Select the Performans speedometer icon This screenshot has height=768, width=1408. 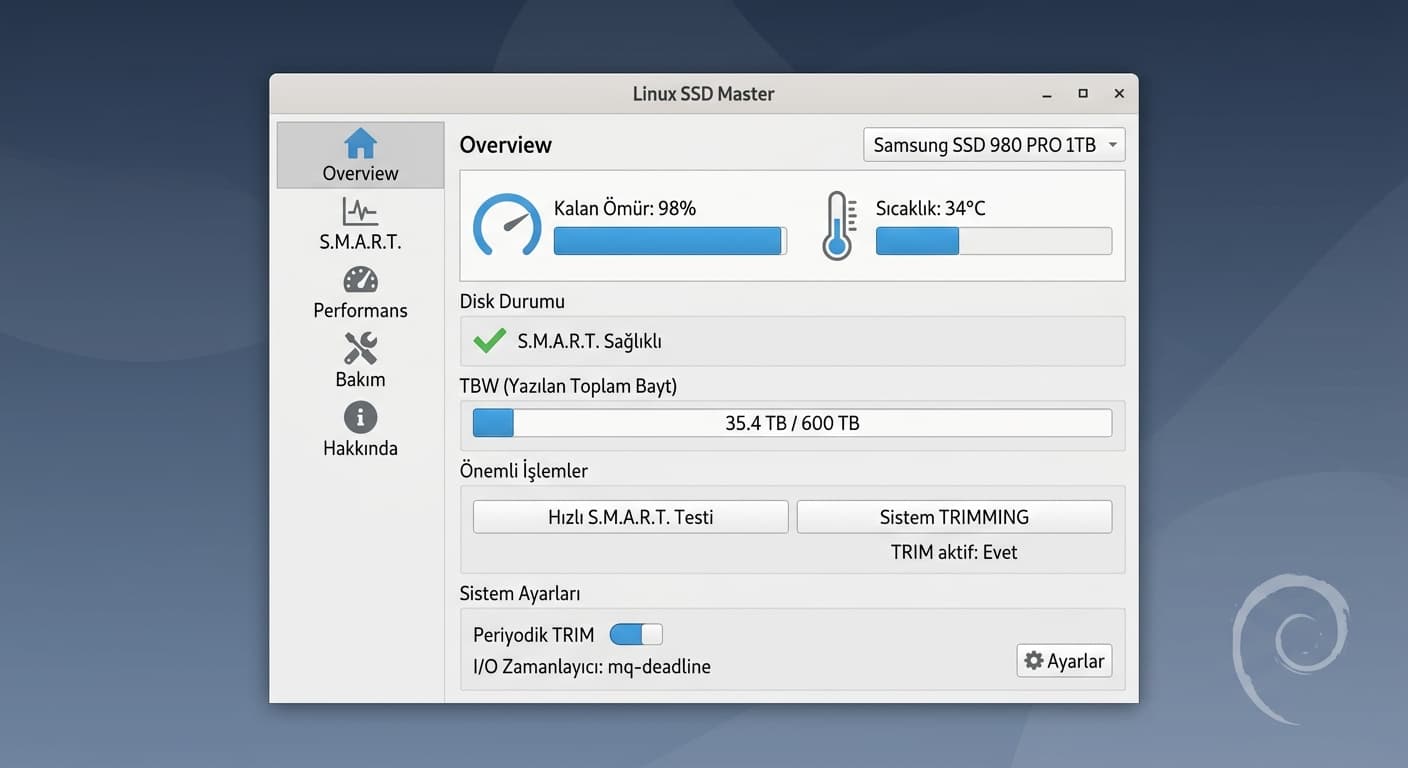pos(360,279)
